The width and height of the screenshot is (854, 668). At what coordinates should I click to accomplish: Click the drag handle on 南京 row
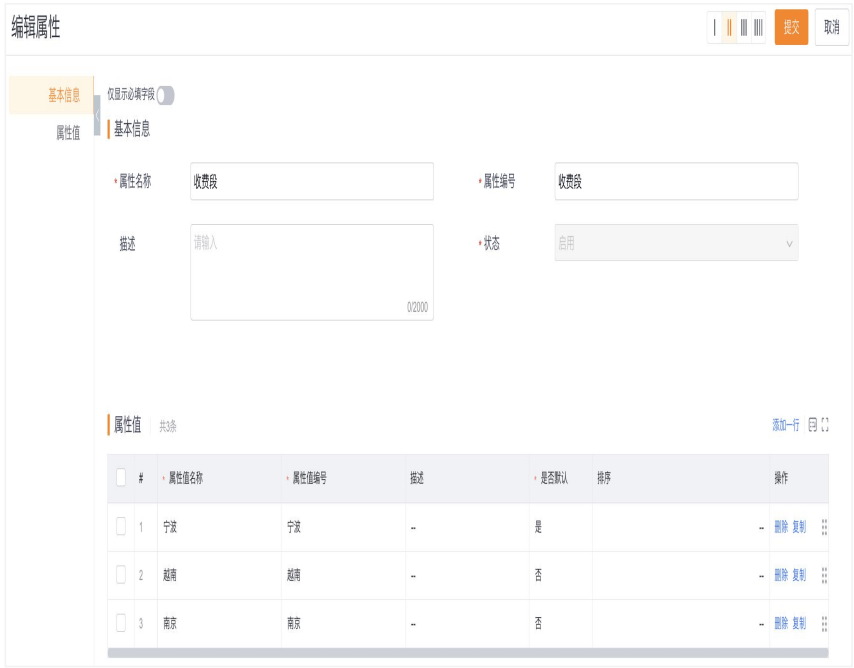(x=824, y=623)
